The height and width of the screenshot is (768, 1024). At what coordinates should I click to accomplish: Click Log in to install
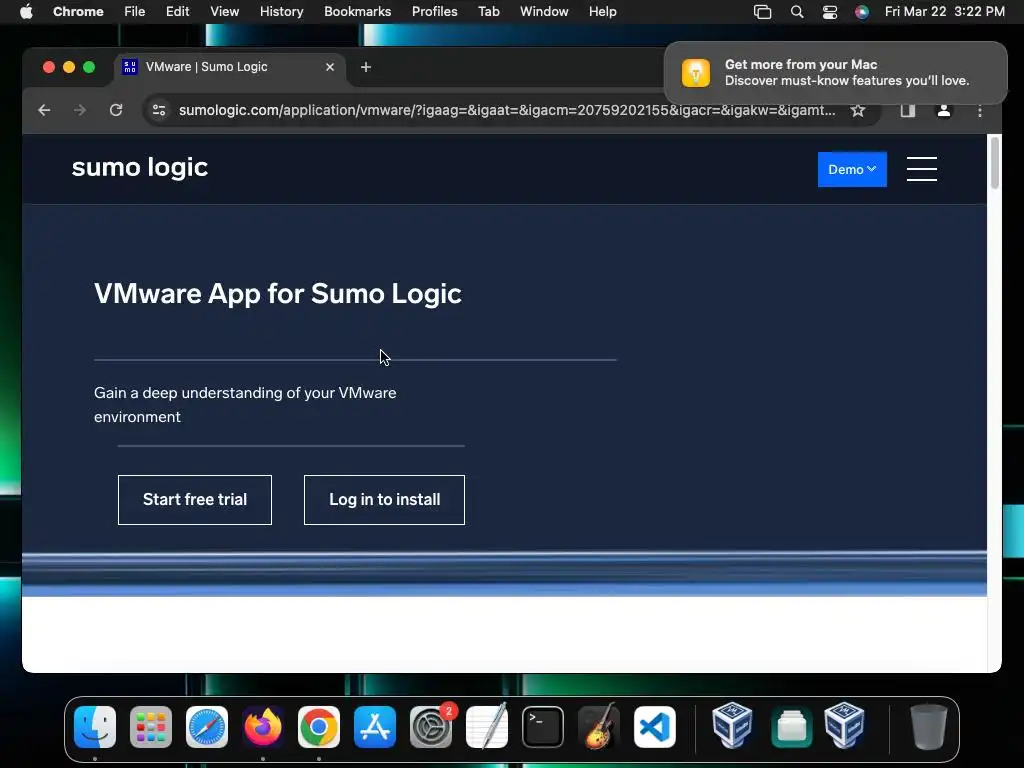(384, 500)
